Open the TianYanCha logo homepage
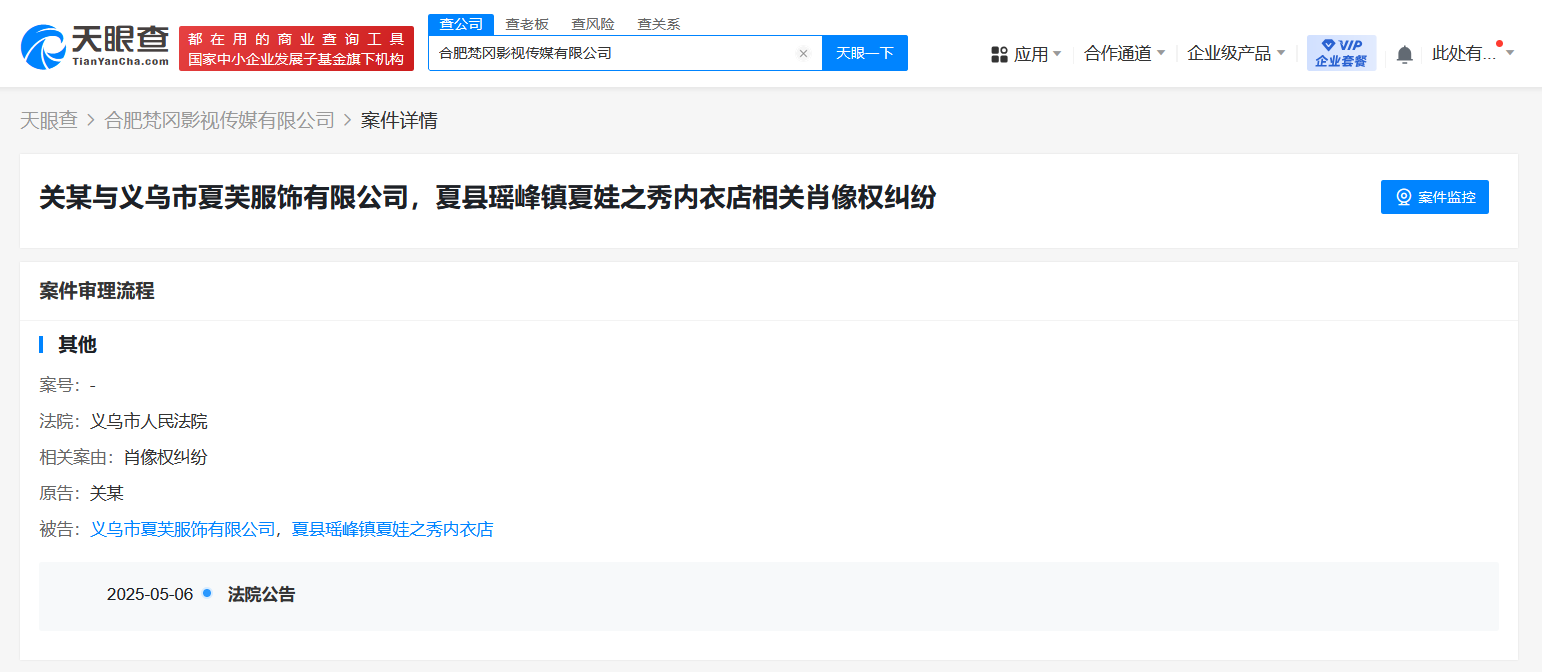 pos(96,46)
